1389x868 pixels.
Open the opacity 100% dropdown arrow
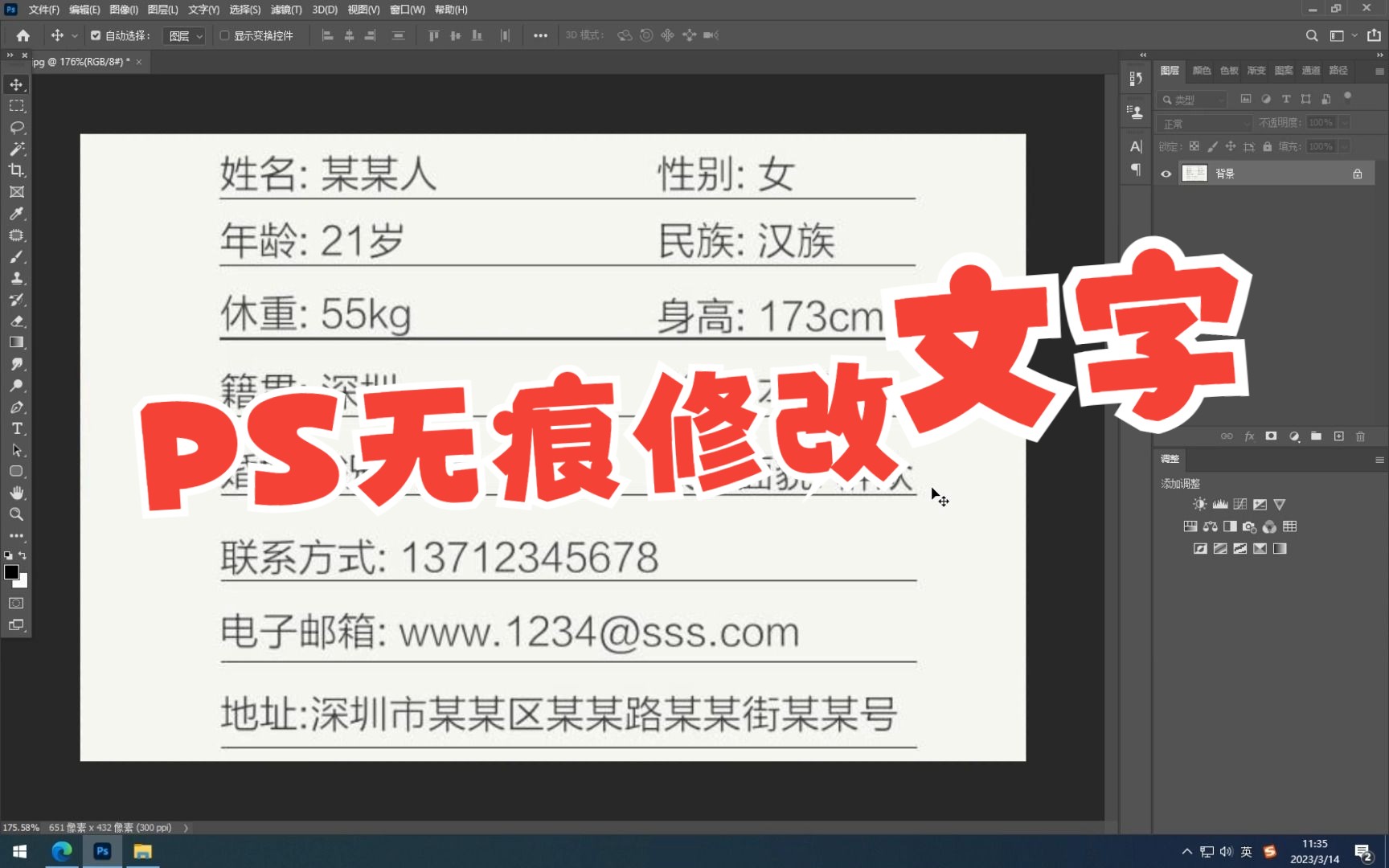click(x=1344, y=123)
